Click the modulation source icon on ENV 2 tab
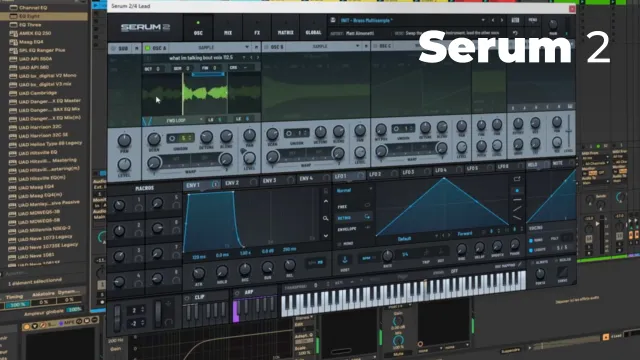 [253, 183]
